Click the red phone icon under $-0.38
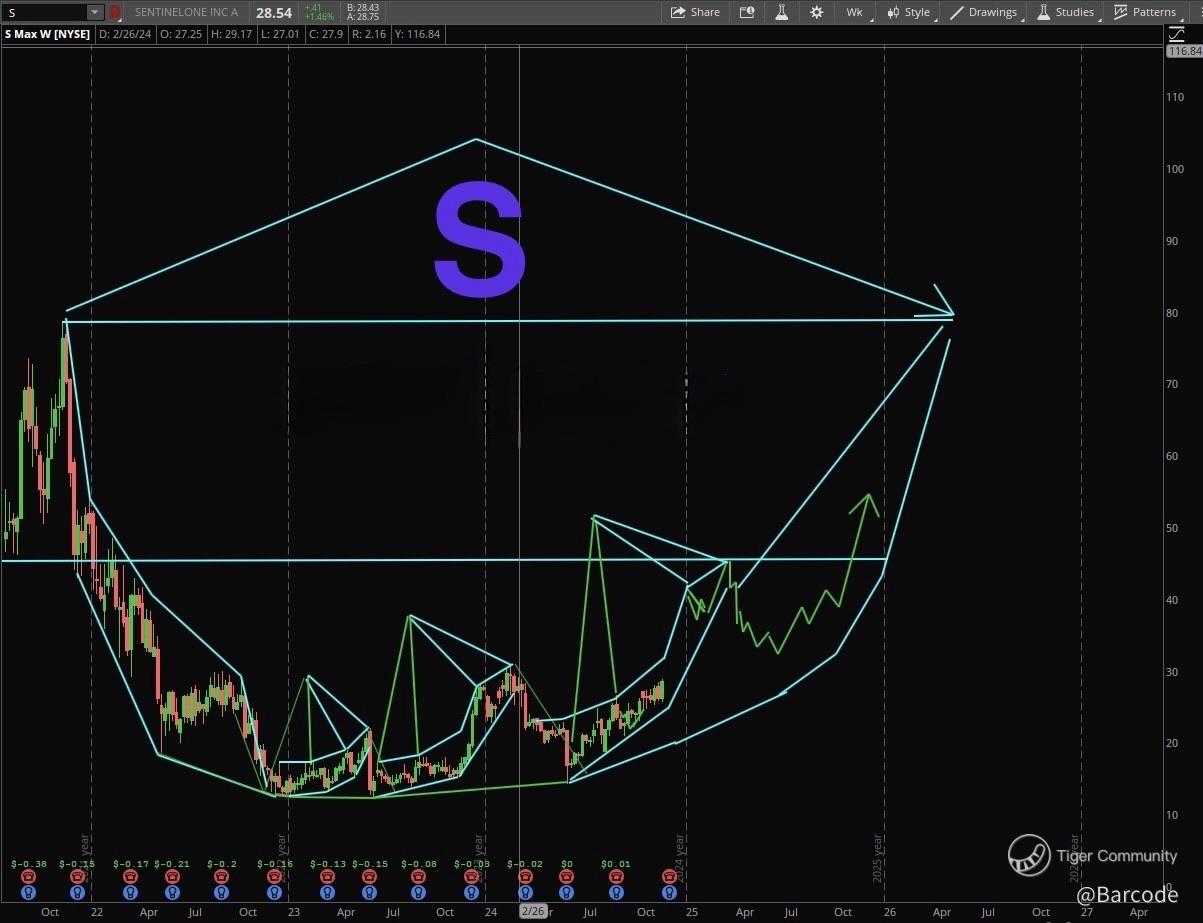Screen dimensions: 1203x923 click(x=27, y=877)
